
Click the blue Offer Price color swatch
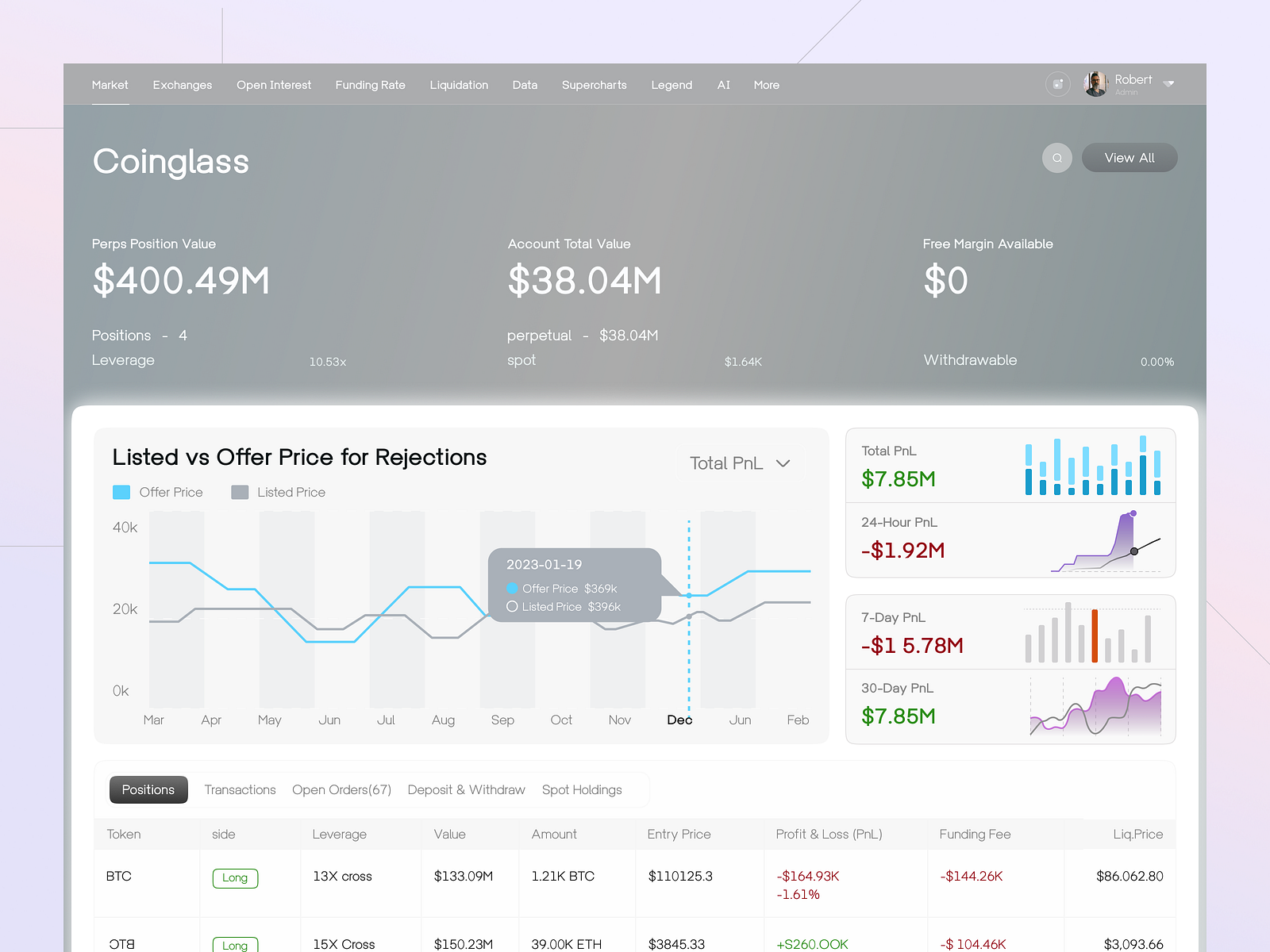121,492
